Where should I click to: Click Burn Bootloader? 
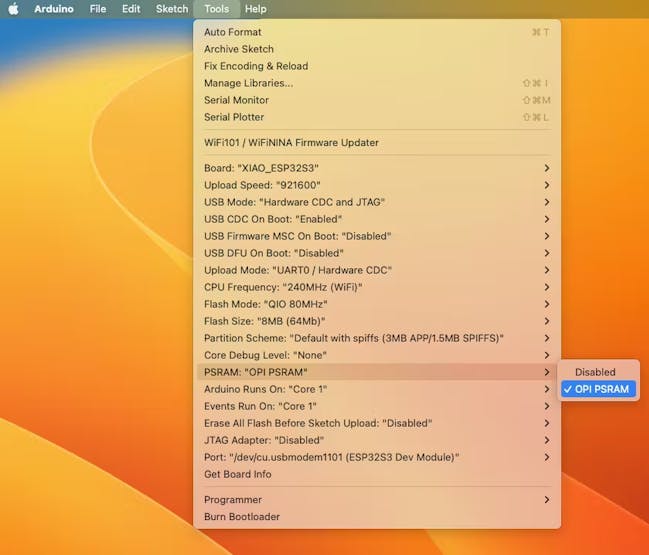(x=242, y=517)
